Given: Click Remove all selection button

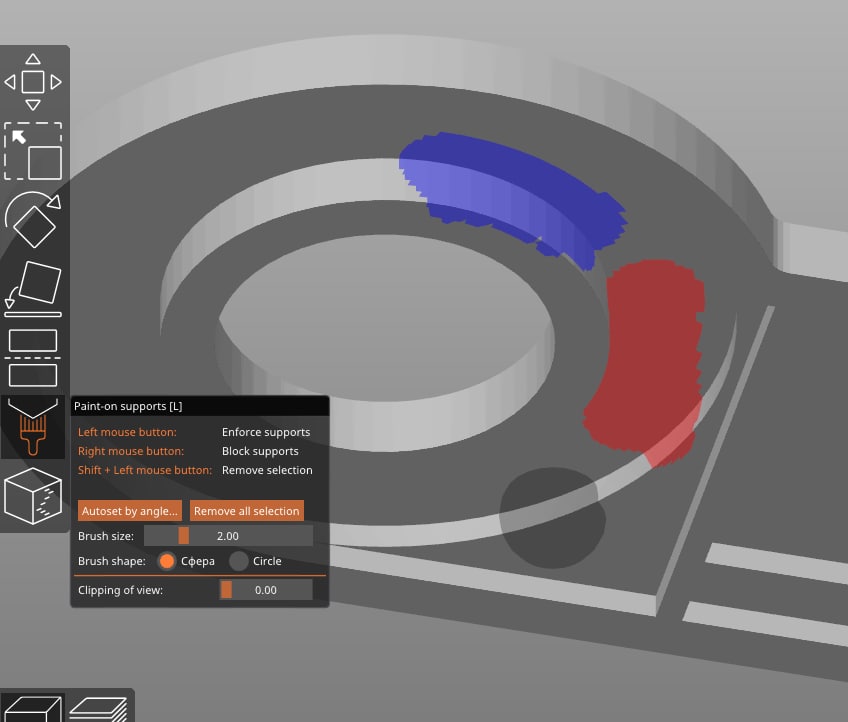Looking at the screenshot, I should tap(247, 511).
